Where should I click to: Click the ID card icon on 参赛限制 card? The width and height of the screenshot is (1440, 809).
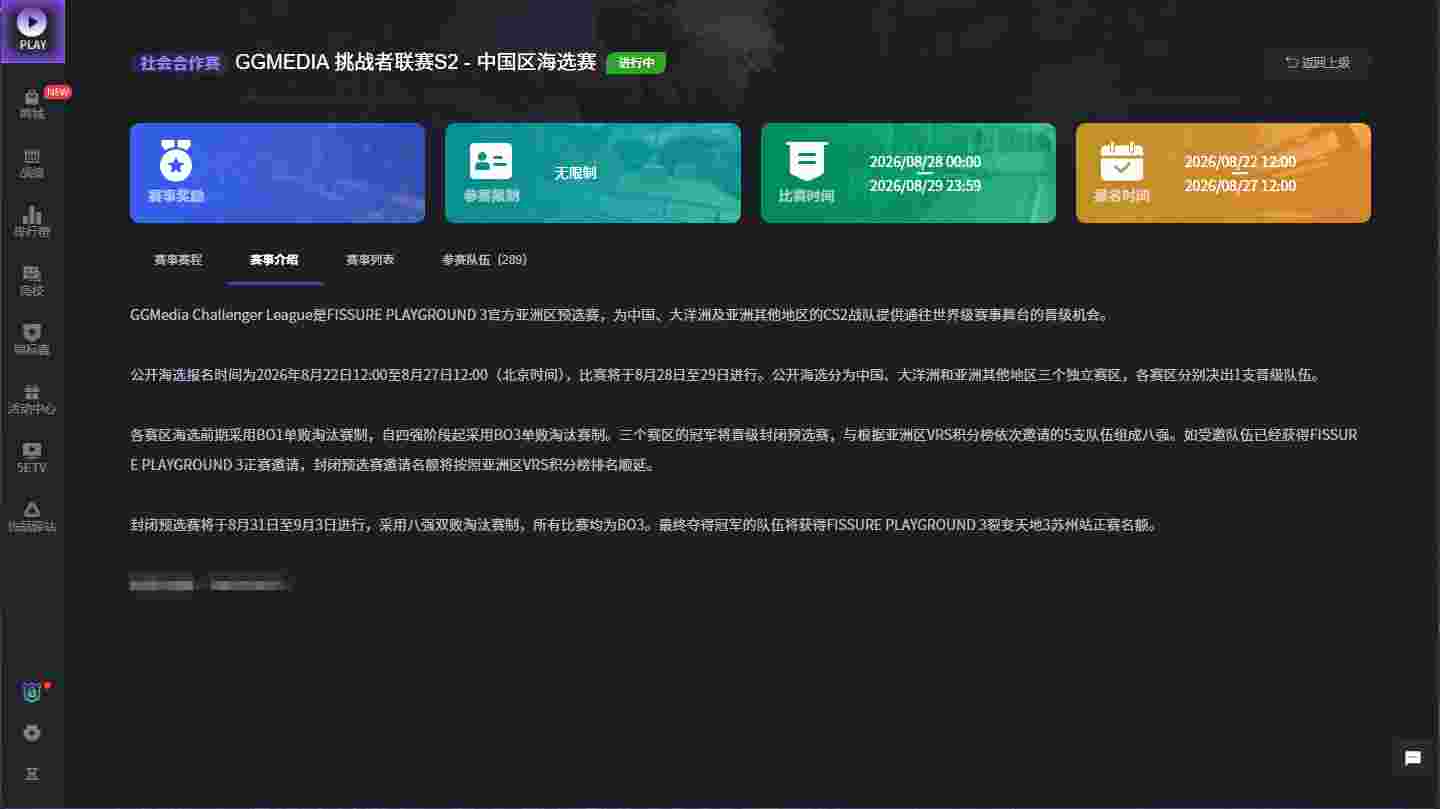pos(491,161)
